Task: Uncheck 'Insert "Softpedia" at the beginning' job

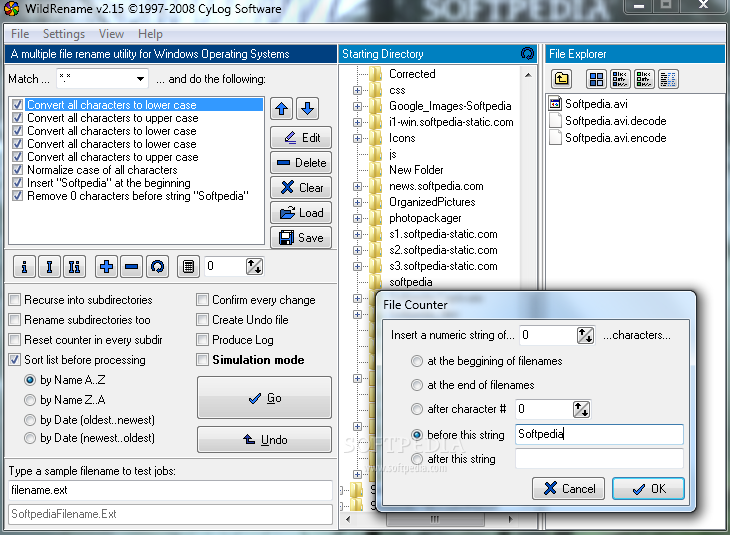Action: [18, 183]
